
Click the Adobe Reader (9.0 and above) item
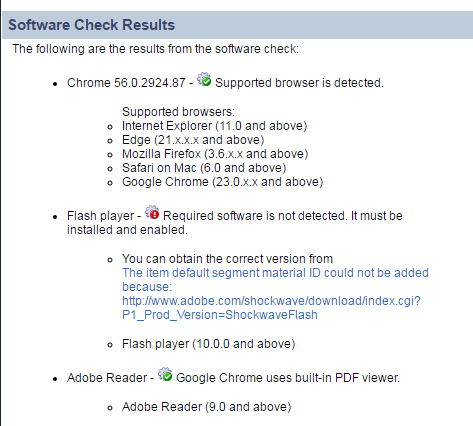207,407
